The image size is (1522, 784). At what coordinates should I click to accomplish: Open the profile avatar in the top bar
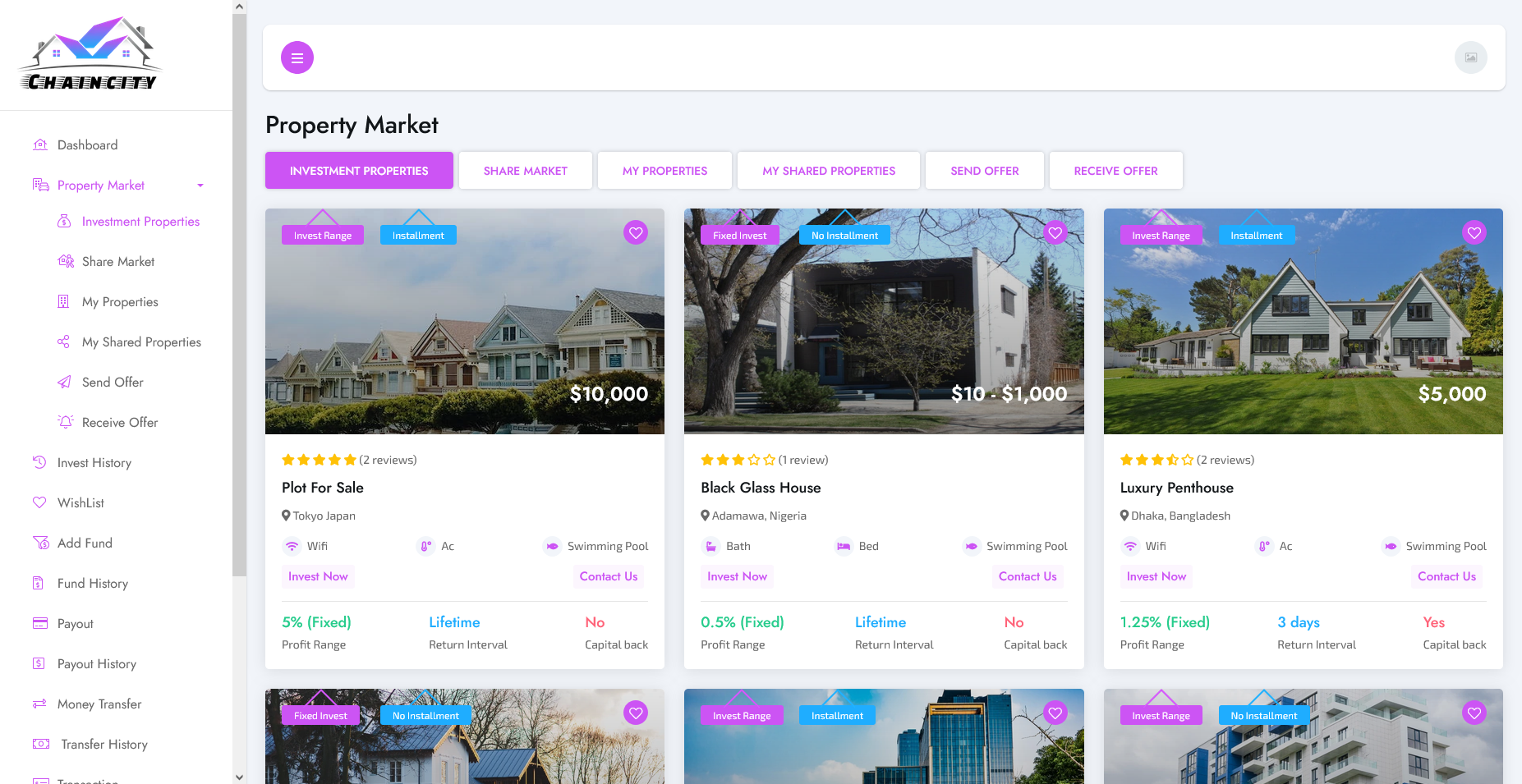tap(1470, 57)
